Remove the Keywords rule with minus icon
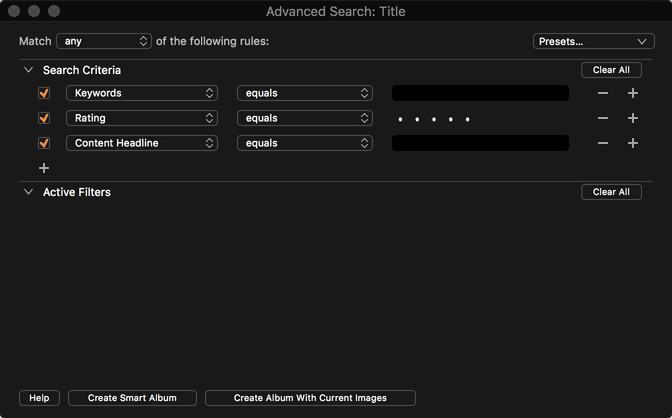 click(x=603, y=93)
